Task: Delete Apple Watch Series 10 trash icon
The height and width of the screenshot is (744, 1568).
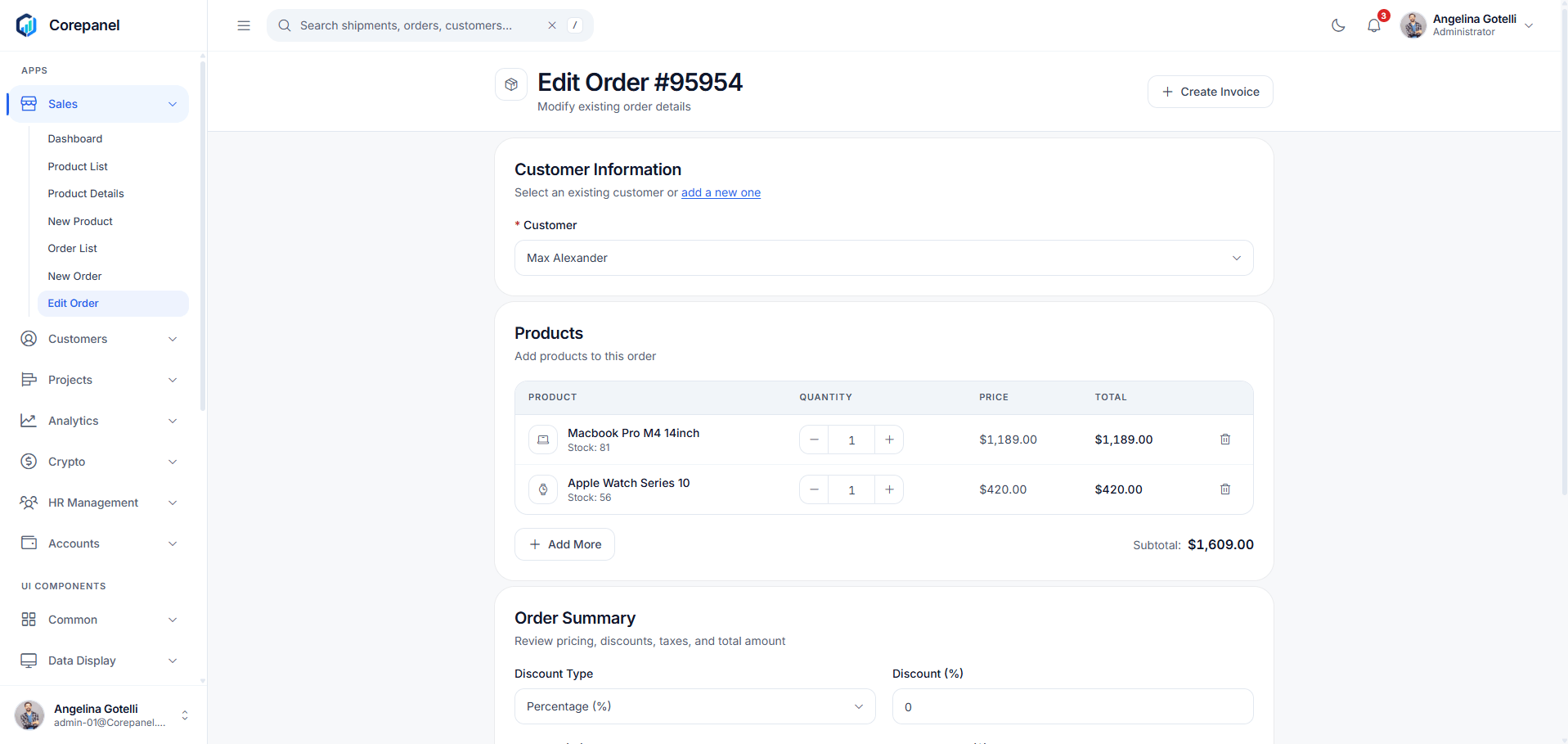Action: coord(1225,489)
